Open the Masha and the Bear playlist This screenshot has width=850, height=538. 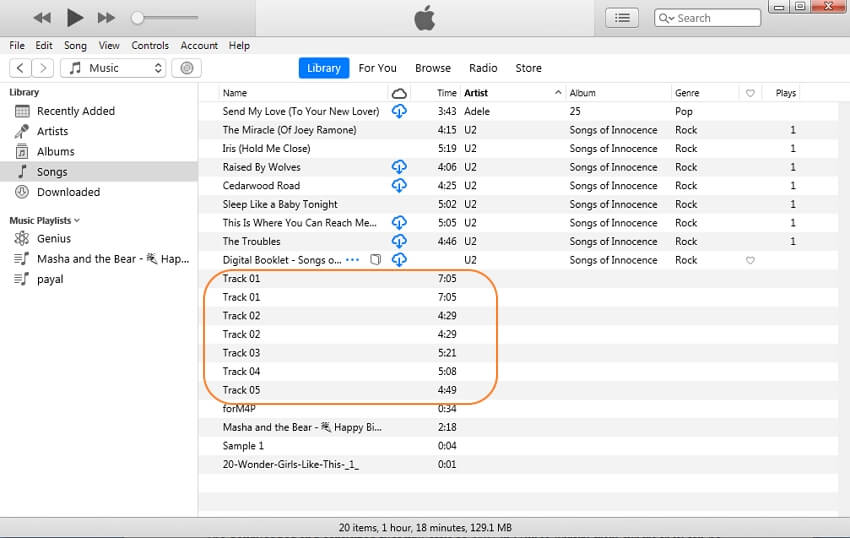pyautogui.click(x=99, y=259)
